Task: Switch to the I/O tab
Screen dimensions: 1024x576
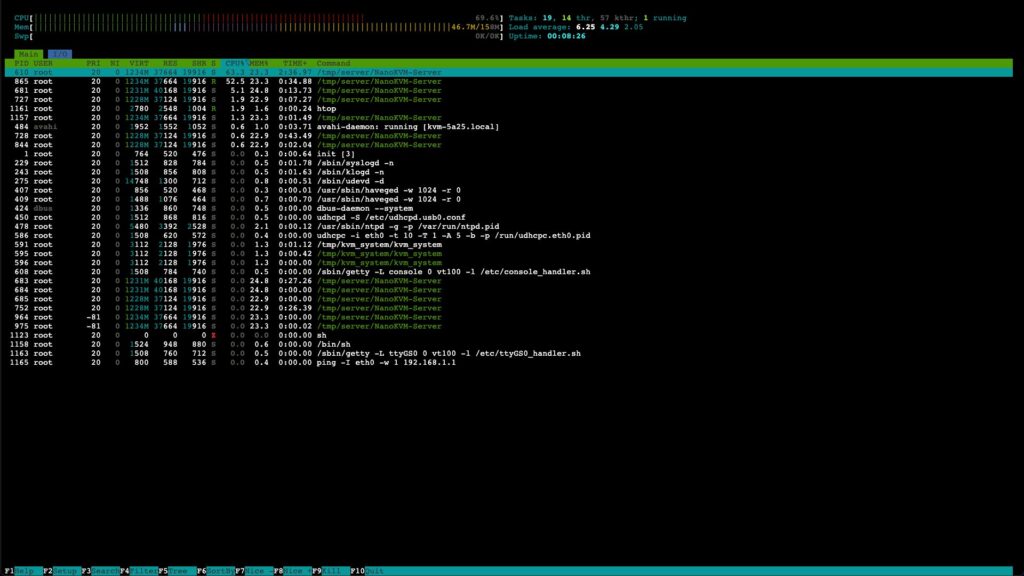Action: click(x=59, y=54)
